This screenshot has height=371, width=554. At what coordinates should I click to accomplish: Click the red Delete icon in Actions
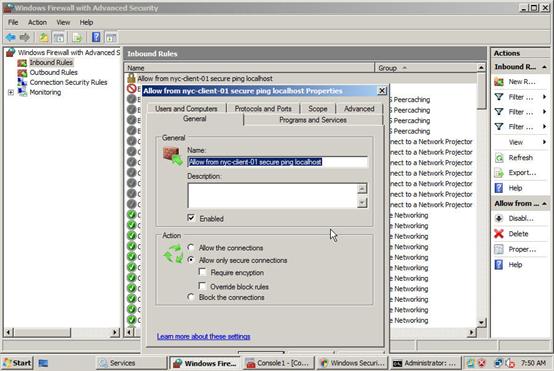point(499,234)
